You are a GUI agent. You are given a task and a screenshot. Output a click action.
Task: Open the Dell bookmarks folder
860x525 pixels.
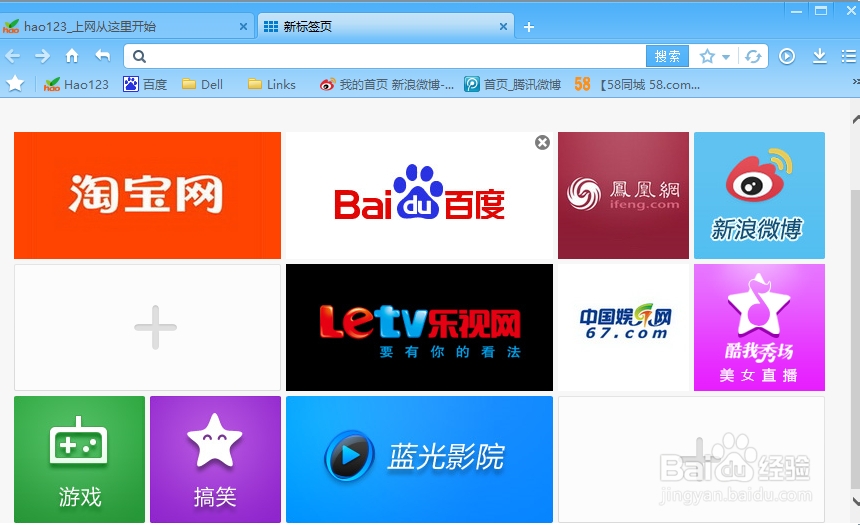(202, 84)
